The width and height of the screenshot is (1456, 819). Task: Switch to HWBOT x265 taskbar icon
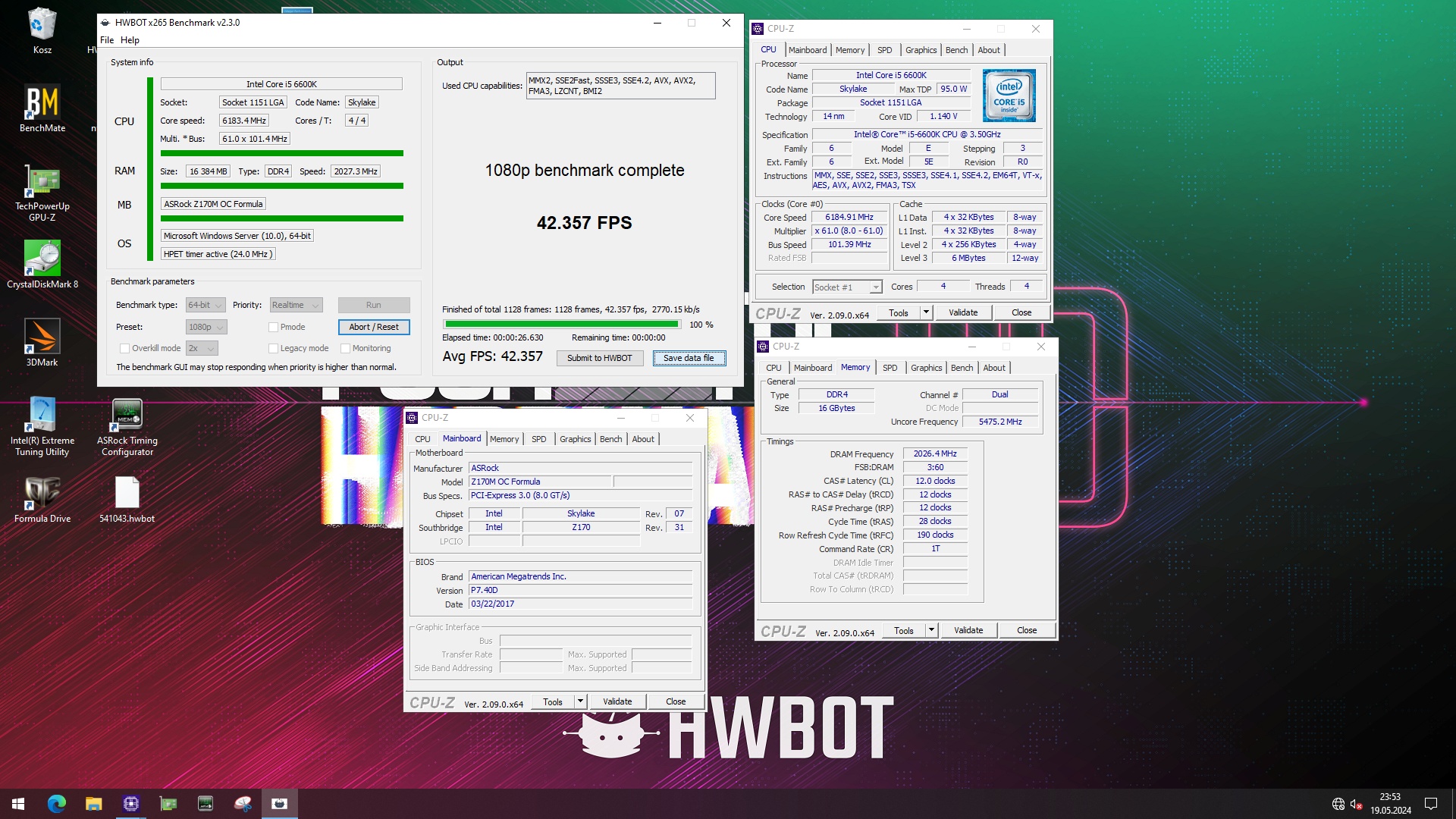tap(280, 804)
